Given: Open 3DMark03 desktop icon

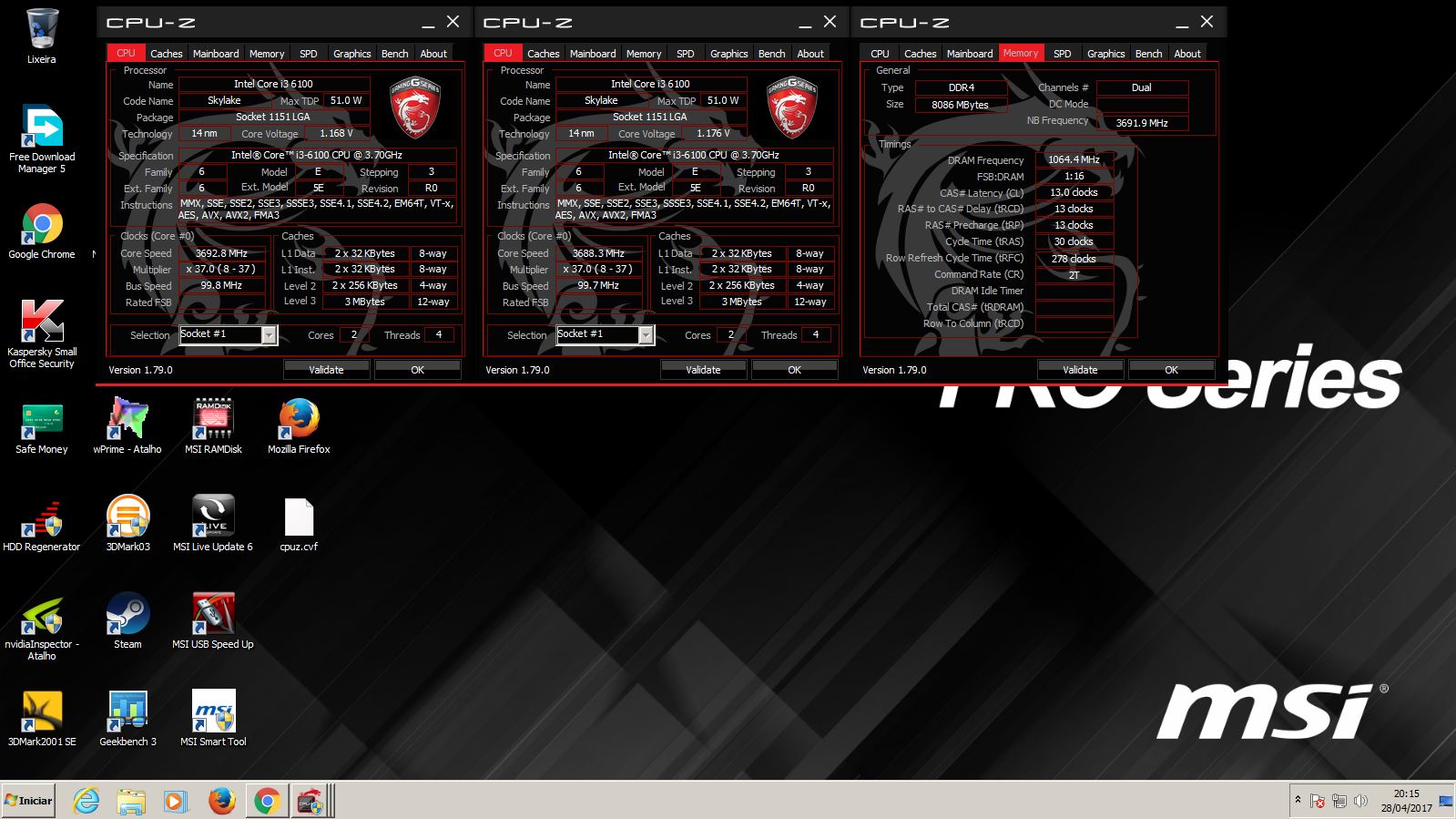Looking at the screenshot, I should [127, 524].
